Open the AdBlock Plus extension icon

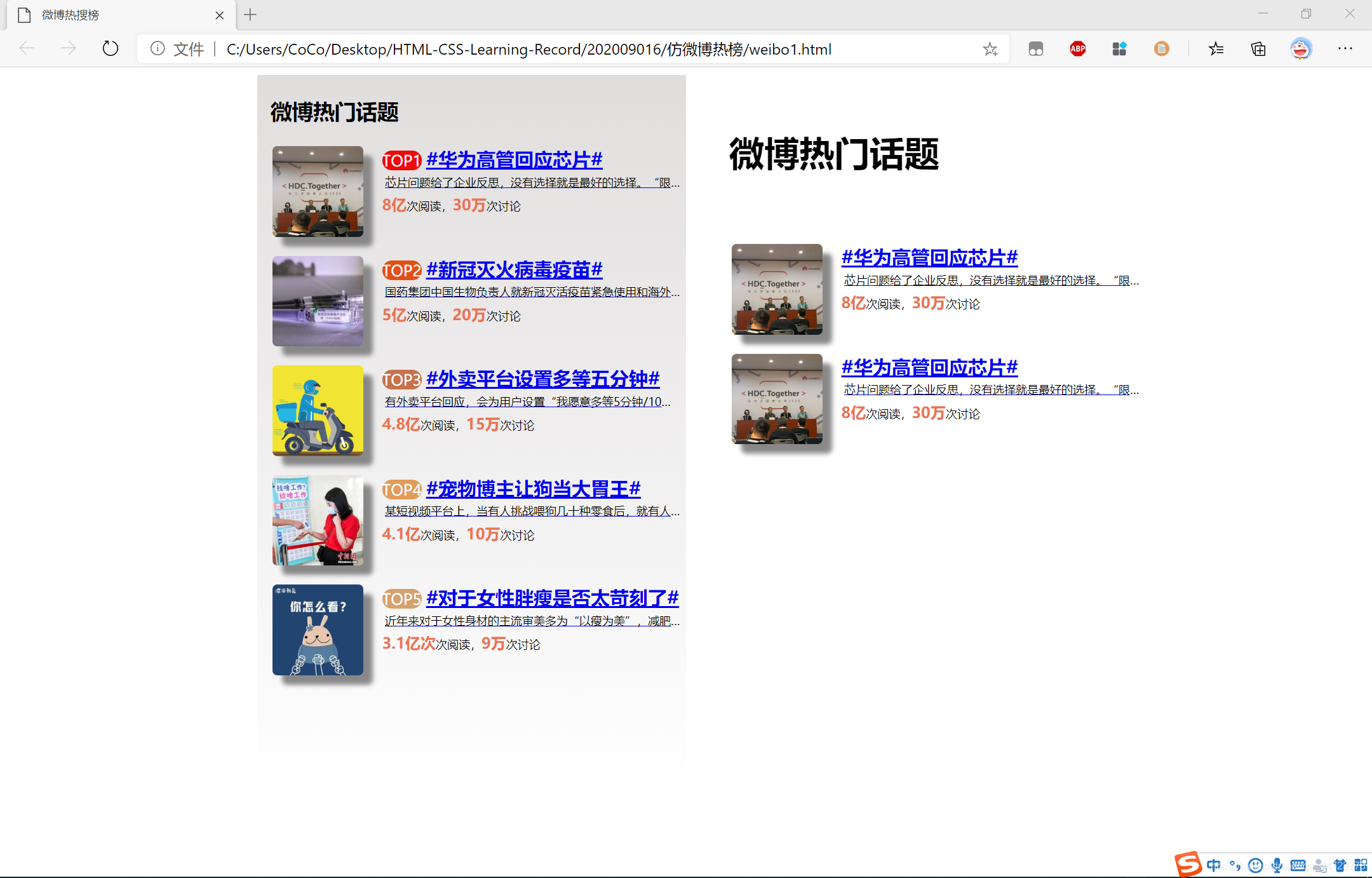click(x=1077, y=49)
